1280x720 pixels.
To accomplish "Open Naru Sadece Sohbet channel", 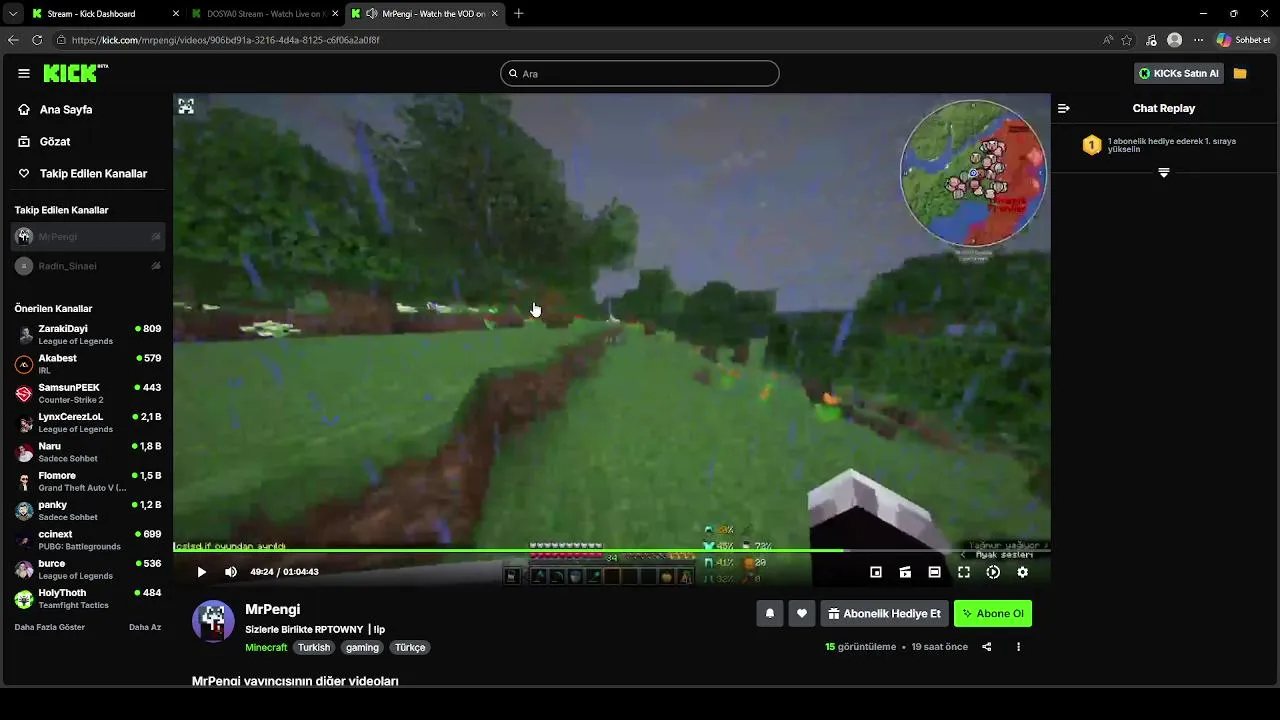I will tap(88, 452).
